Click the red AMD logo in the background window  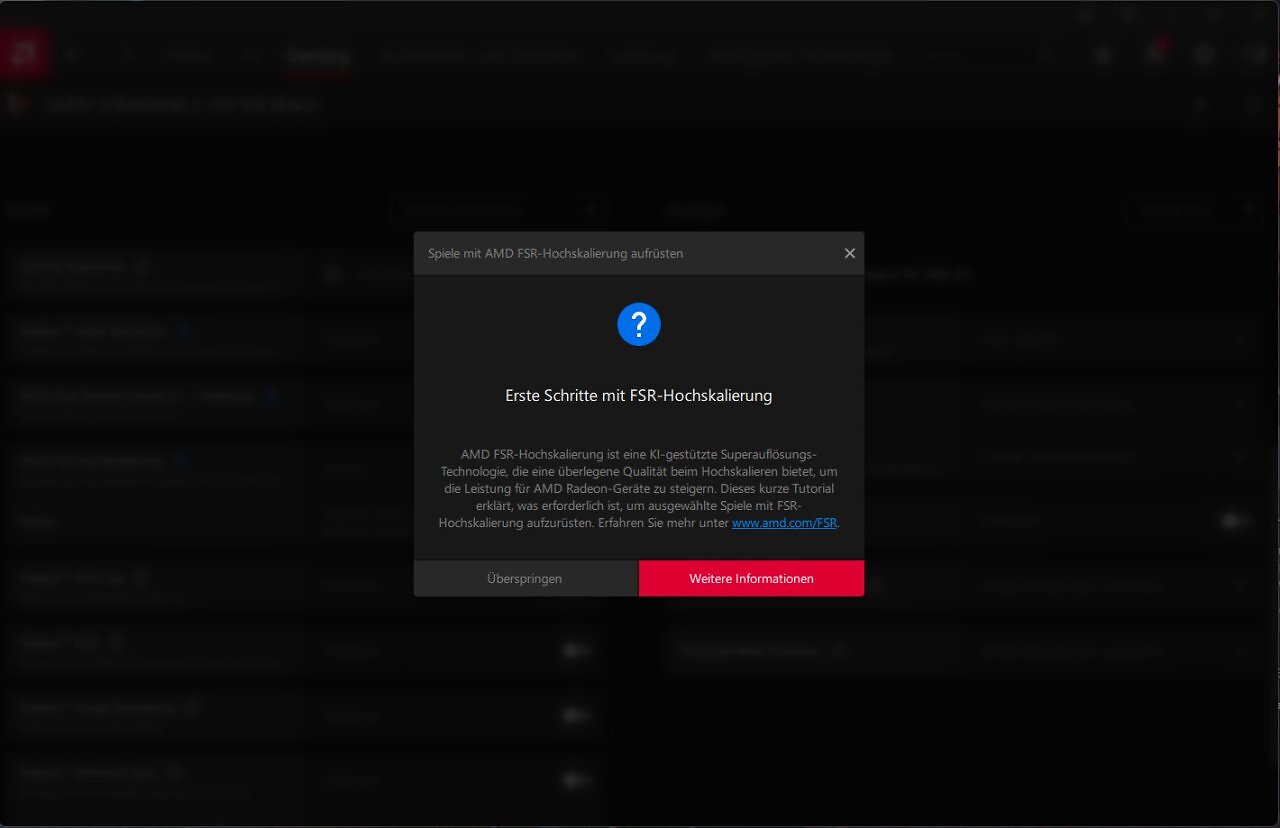point(24,54)
